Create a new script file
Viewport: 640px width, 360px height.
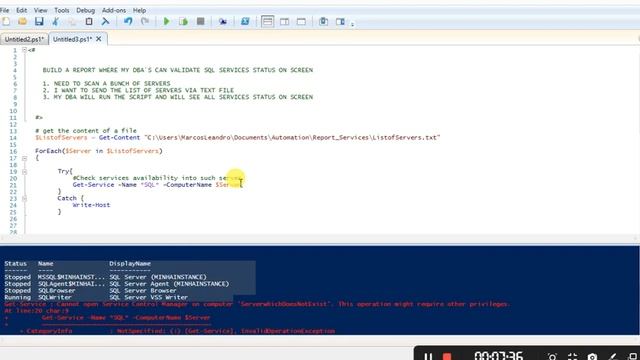point(6,21)
